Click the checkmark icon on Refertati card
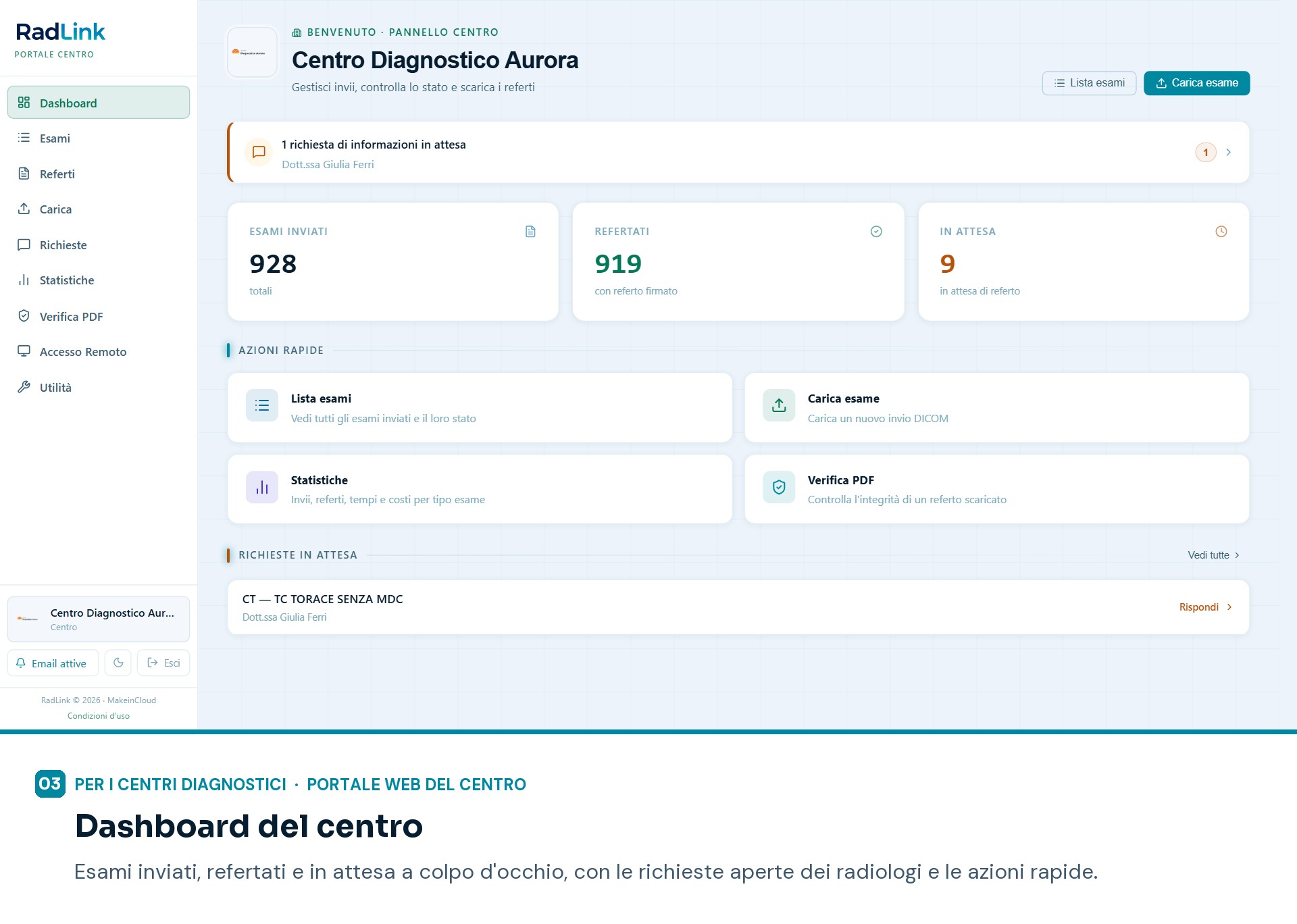Screen dimensions: 1297x924 [876, 232]
